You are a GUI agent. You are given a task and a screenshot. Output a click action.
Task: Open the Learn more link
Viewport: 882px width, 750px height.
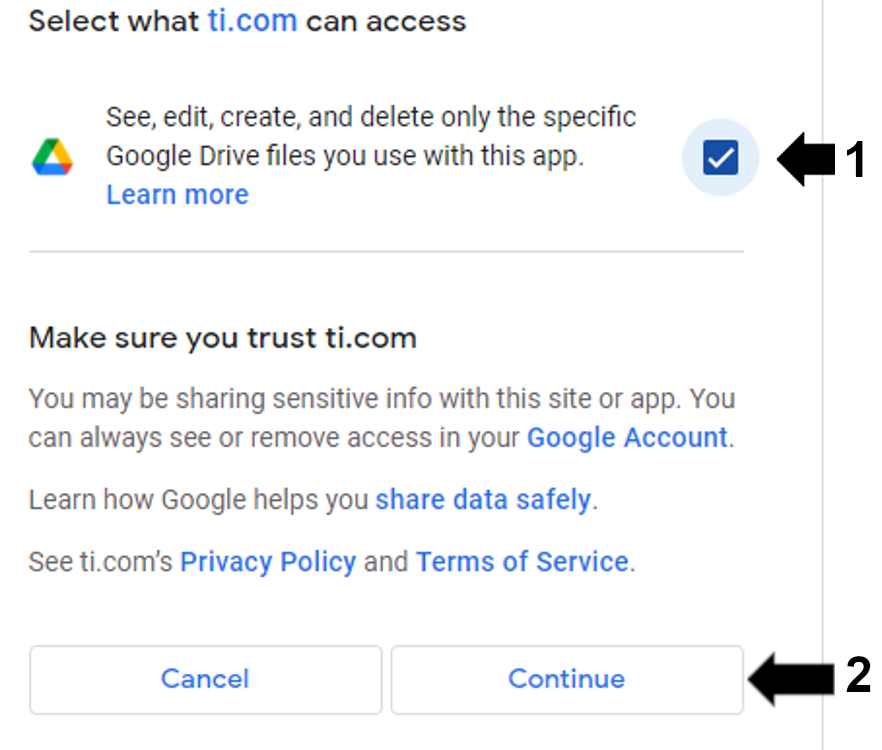point(177,194)
